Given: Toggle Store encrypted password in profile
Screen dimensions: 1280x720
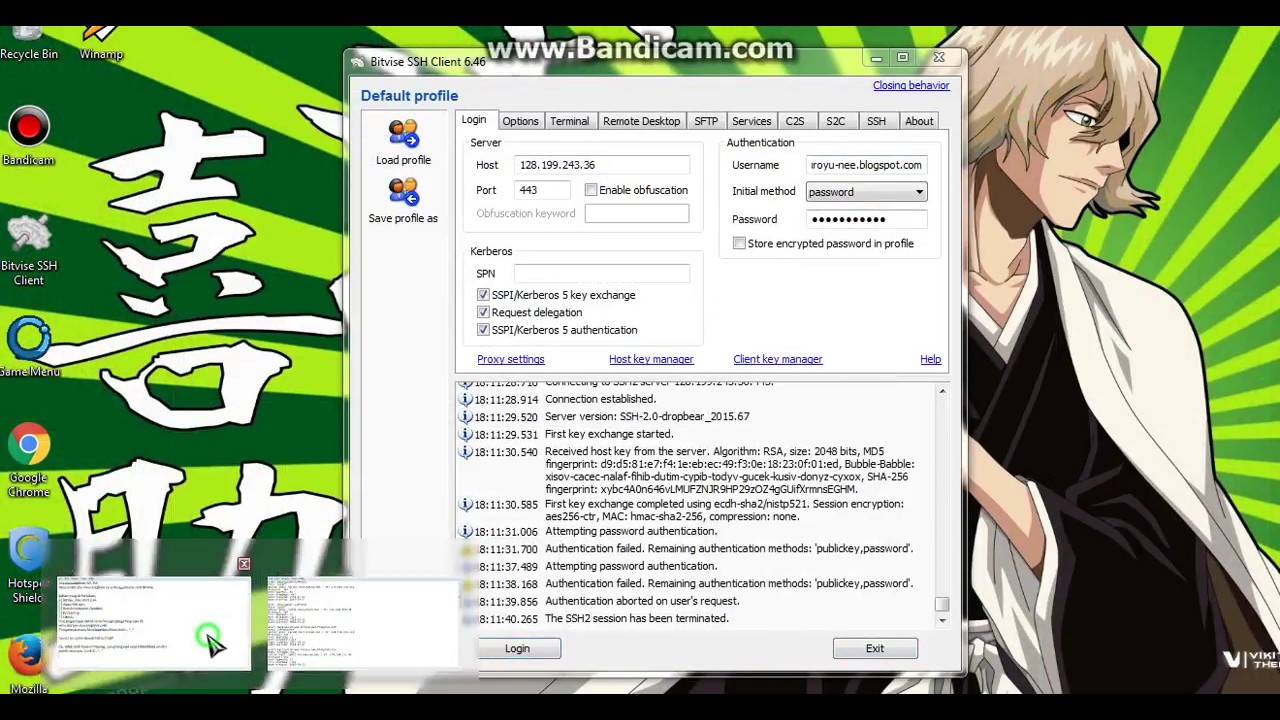Looking at the screenshot, I should coord(739,243).
